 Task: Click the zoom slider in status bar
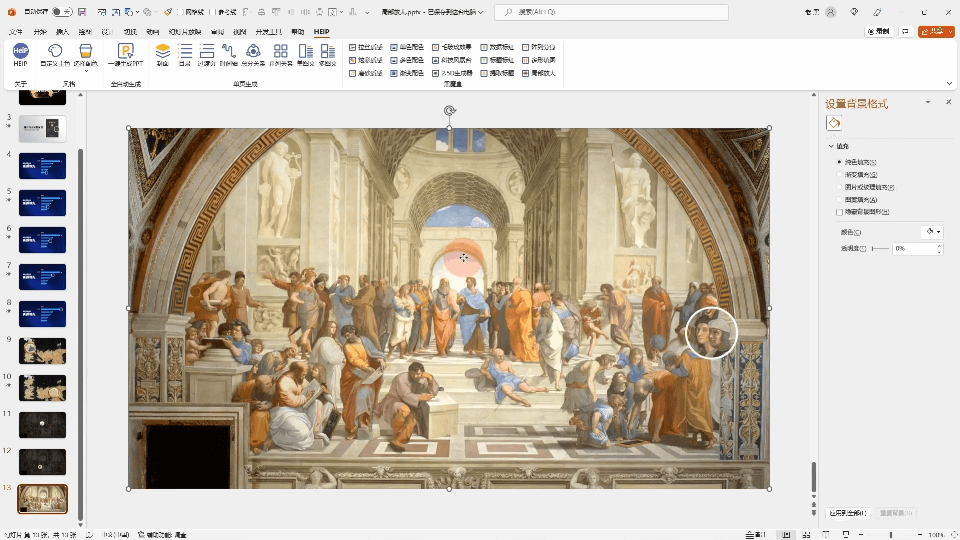point(891,534)
